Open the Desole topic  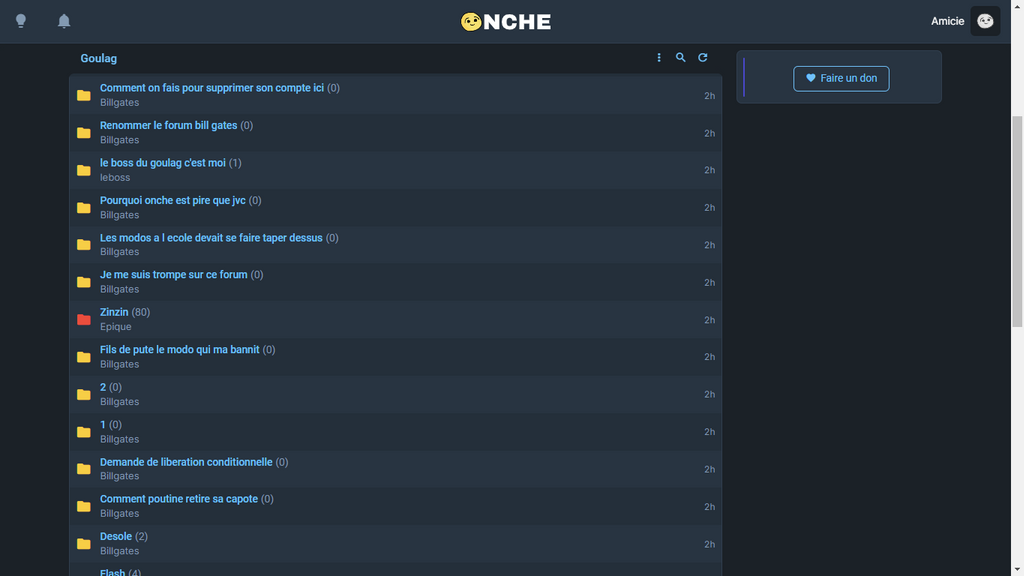click(116, 537)
